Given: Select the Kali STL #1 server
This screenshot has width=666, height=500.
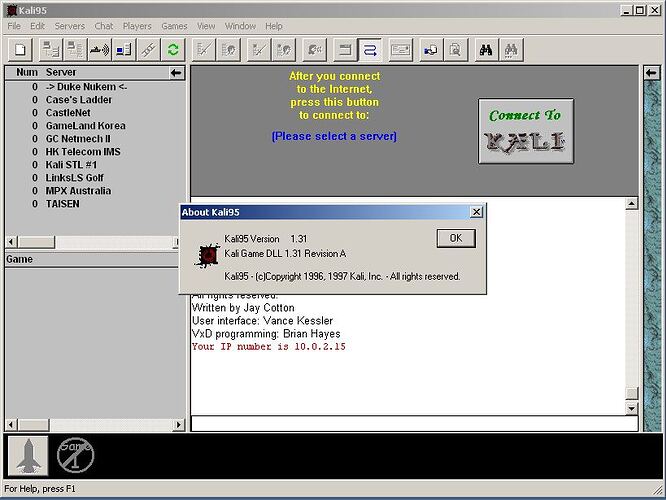Looking at the screenshot, I should coord(71,165).
